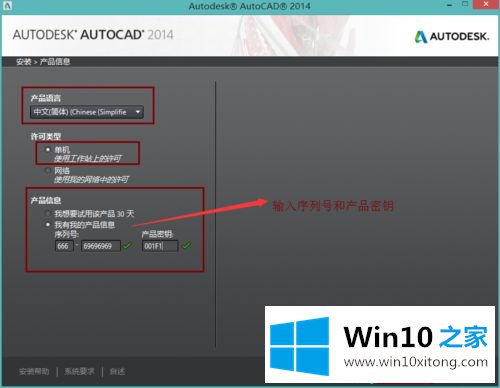Click the 使用我的网络中的许可 description text
Screen dimensions: 500x388
[x=91, y=180]
